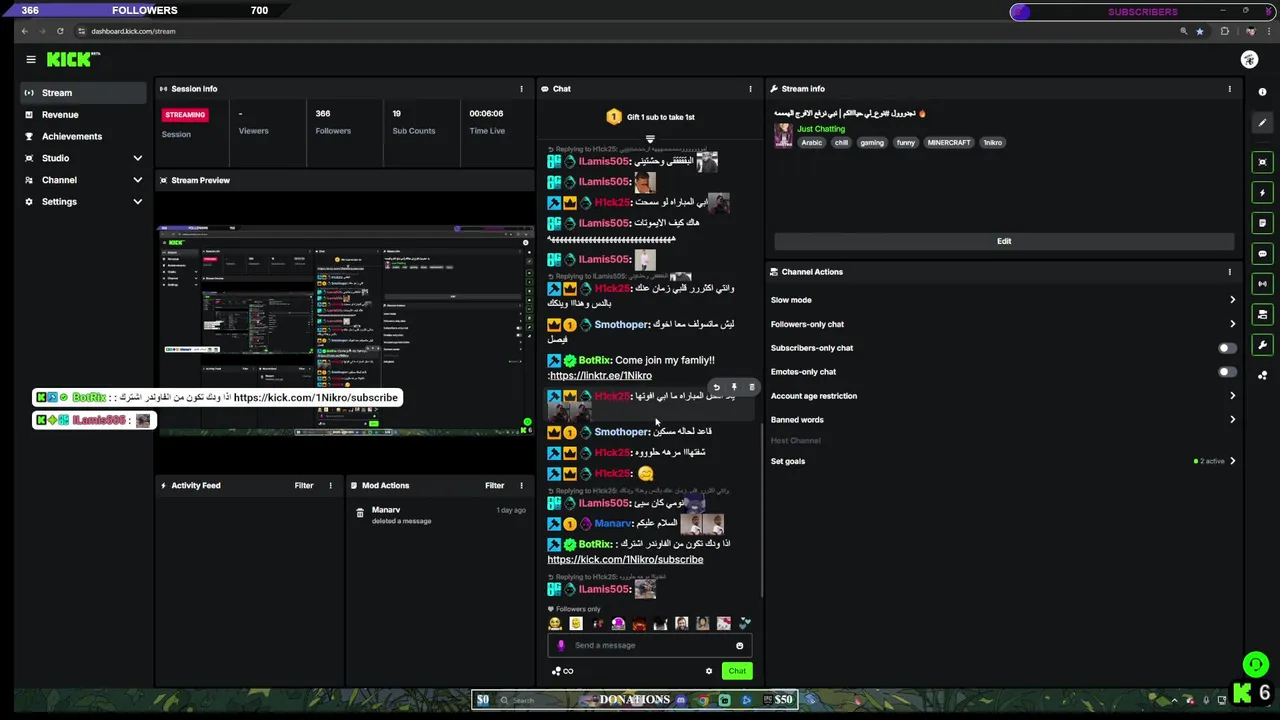This screenshot has height=720, width=1280.
Task: Bookmark this page with the star icon
Action: (x=1200, y=31)
